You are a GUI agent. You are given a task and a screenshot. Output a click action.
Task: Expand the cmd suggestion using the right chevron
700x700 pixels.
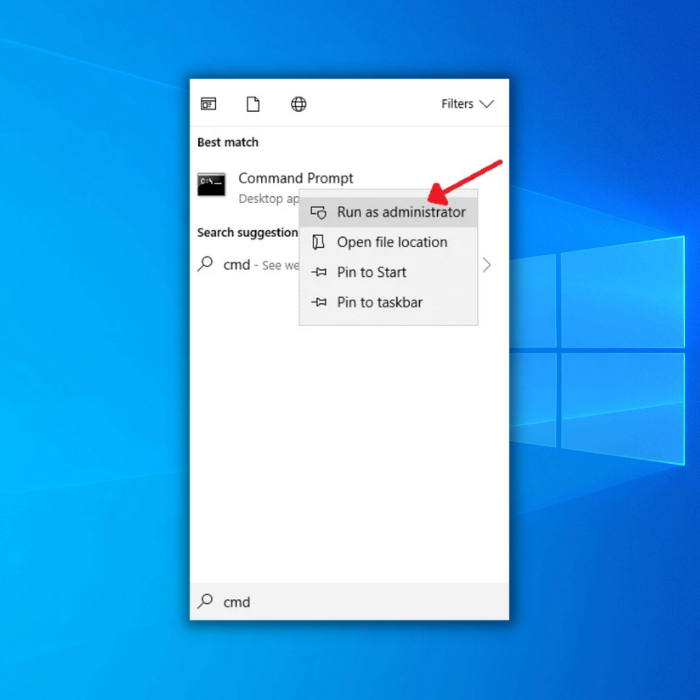(x=487, y=265)
